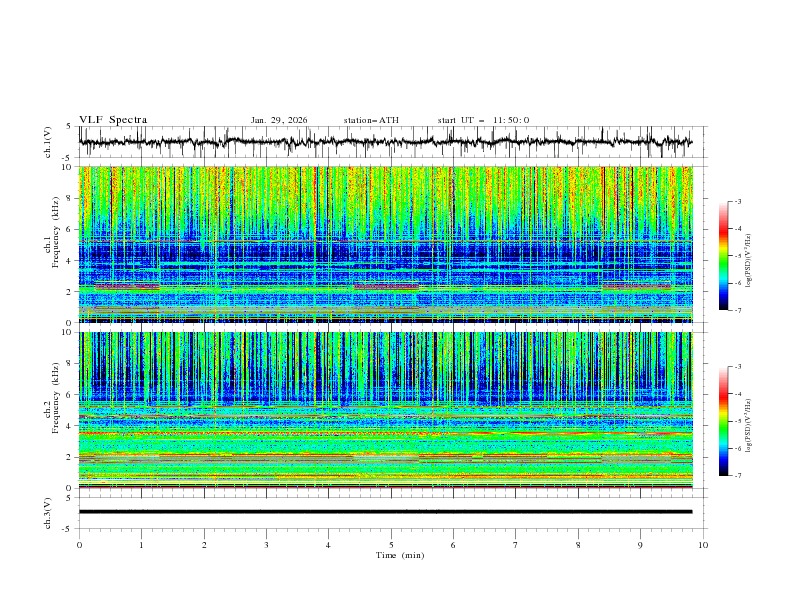Click the 'Time (min)' axis label

[x=400, y=555]
